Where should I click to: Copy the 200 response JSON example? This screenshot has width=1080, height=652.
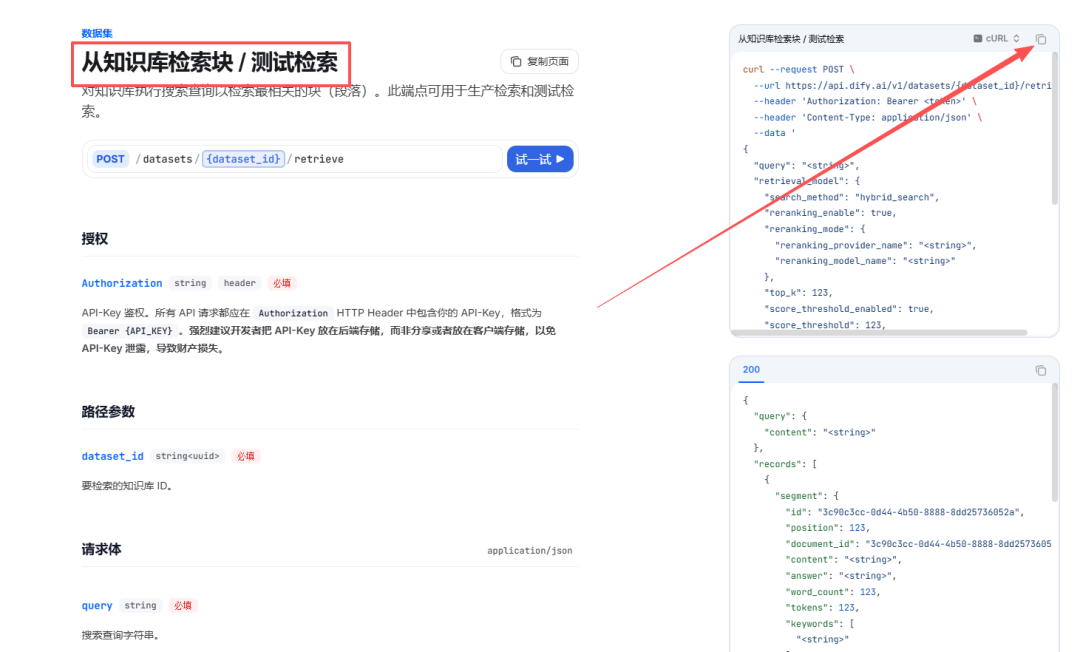1040,370
